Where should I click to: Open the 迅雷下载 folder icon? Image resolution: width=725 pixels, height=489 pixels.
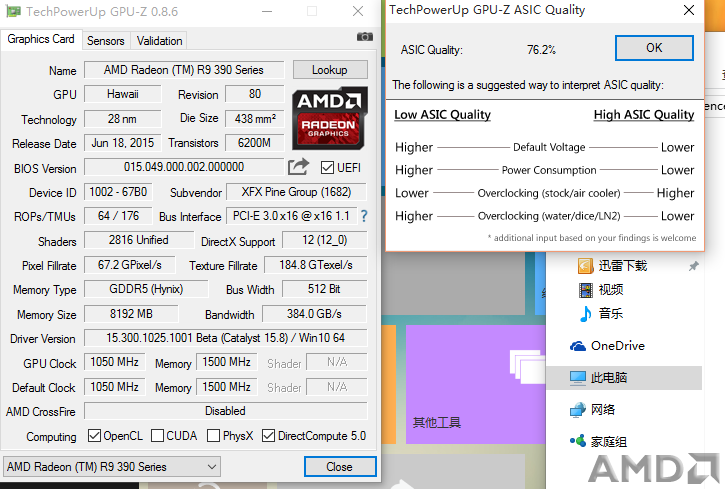[586, 266]
